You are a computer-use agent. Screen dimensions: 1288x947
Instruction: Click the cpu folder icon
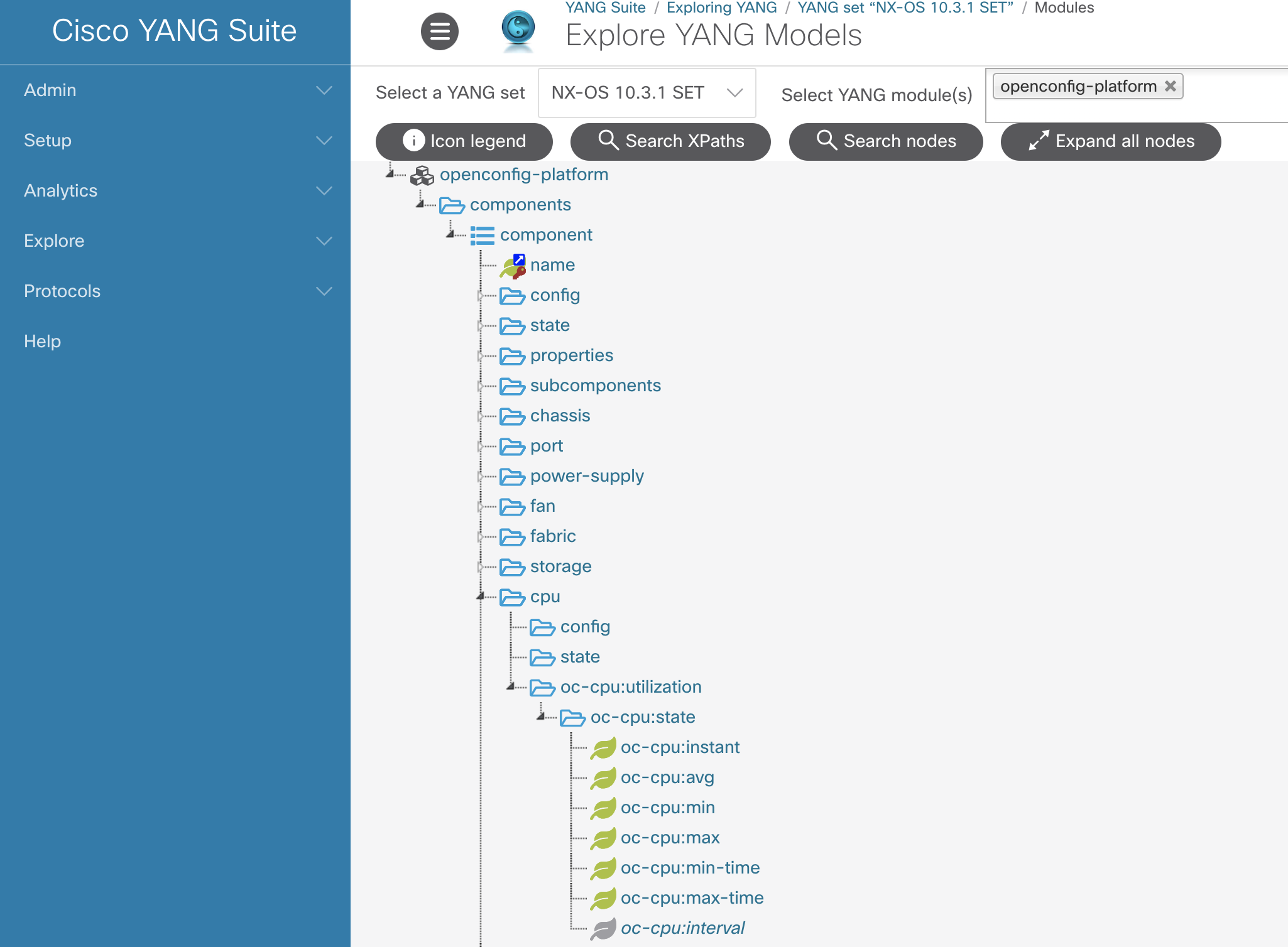point(512,597)
